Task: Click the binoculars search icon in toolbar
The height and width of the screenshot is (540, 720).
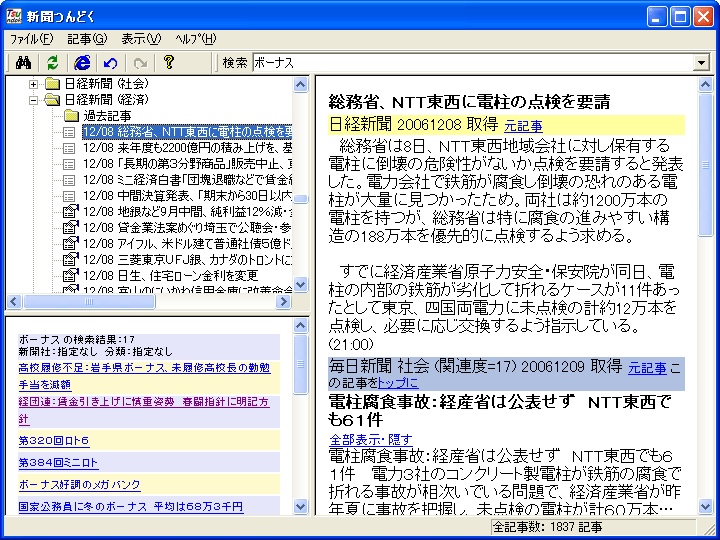Action: point(23,62)
